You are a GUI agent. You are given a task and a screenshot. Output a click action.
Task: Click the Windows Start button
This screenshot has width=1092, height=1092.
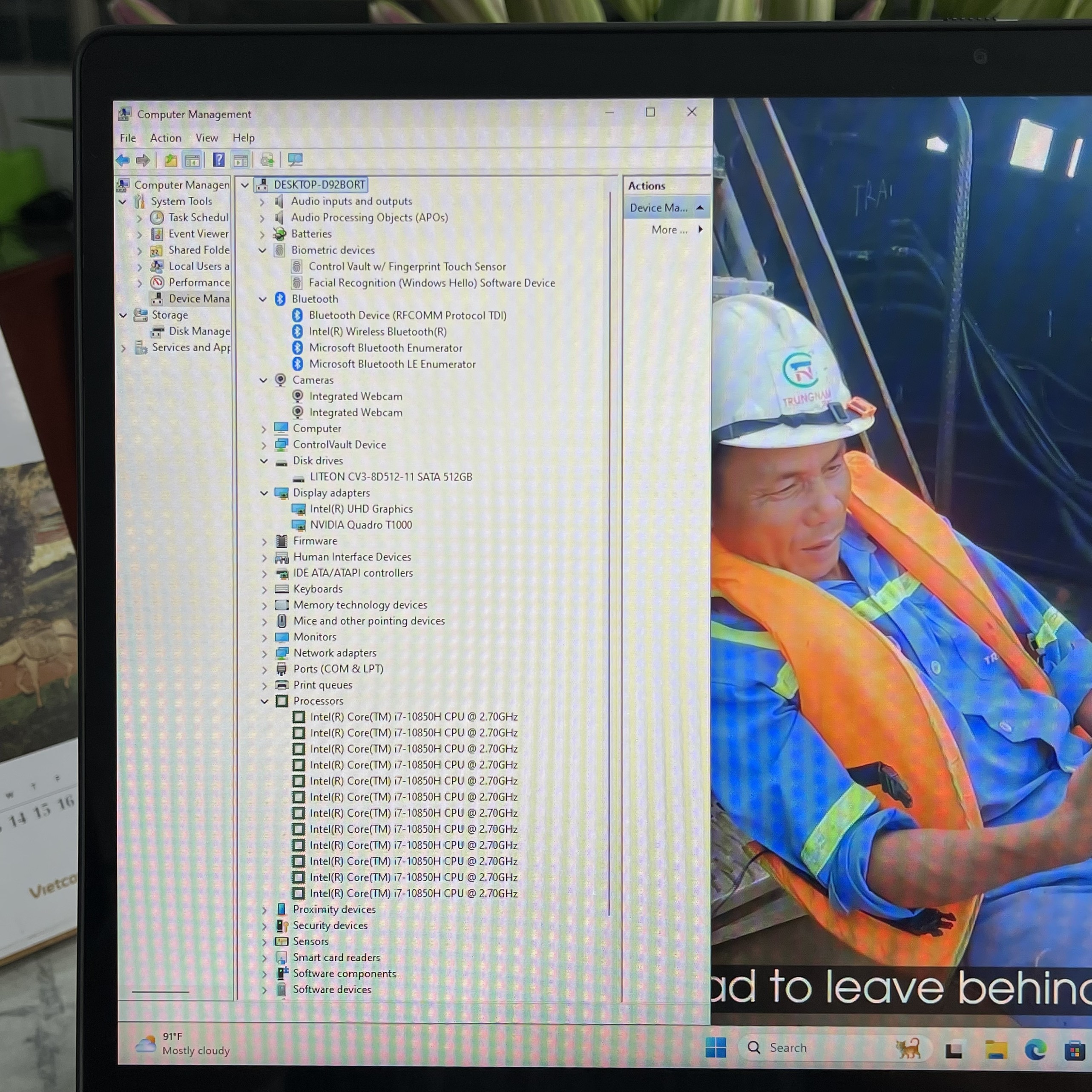716,1047
